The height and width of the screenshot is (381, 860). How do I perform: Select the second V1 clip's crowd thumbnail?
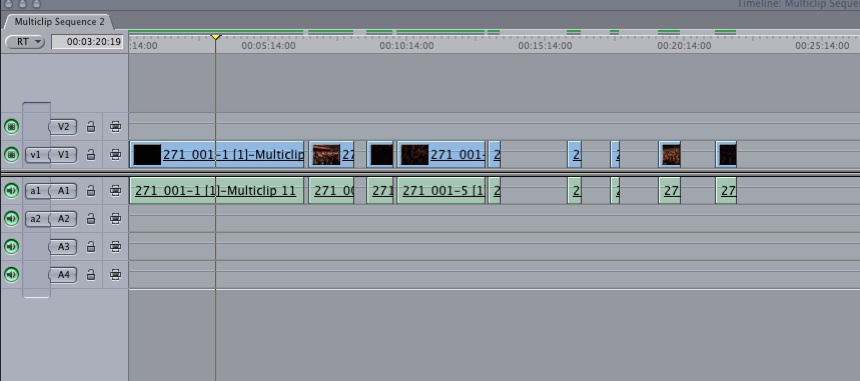pyautogui.click(x=326, y=155)
